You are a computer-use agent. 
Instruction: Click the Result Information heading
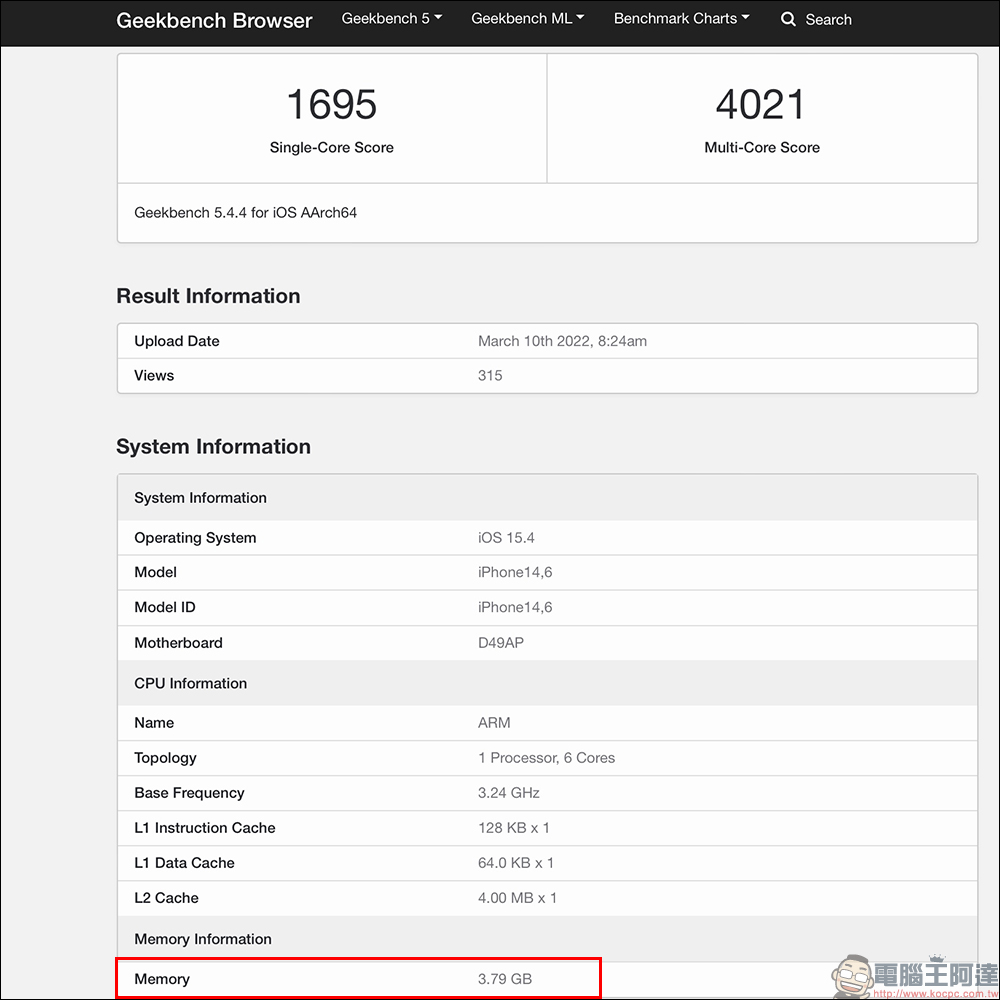(208, 296)
